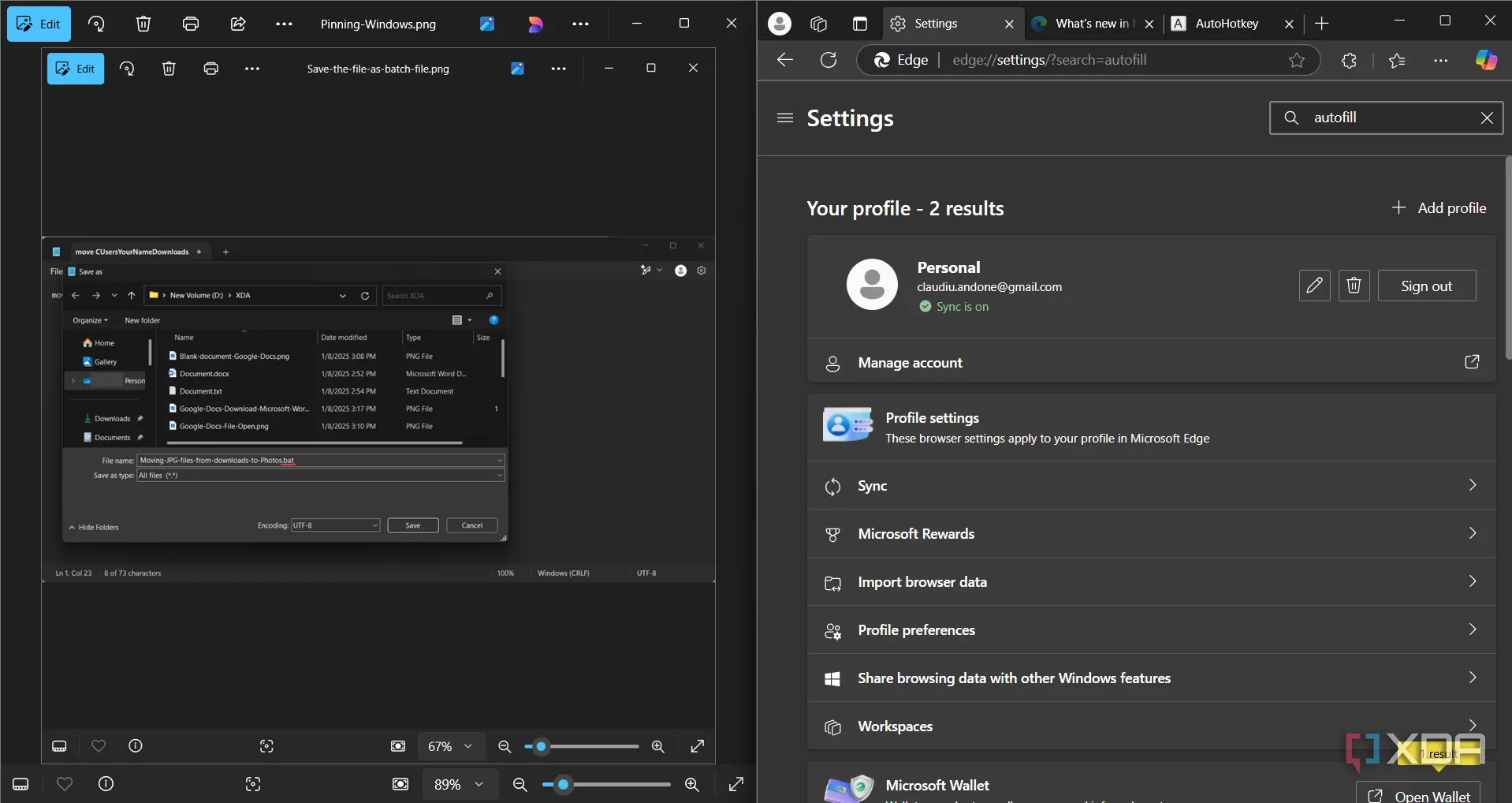Click the Copilot icon in Edge

[1486, 60]
